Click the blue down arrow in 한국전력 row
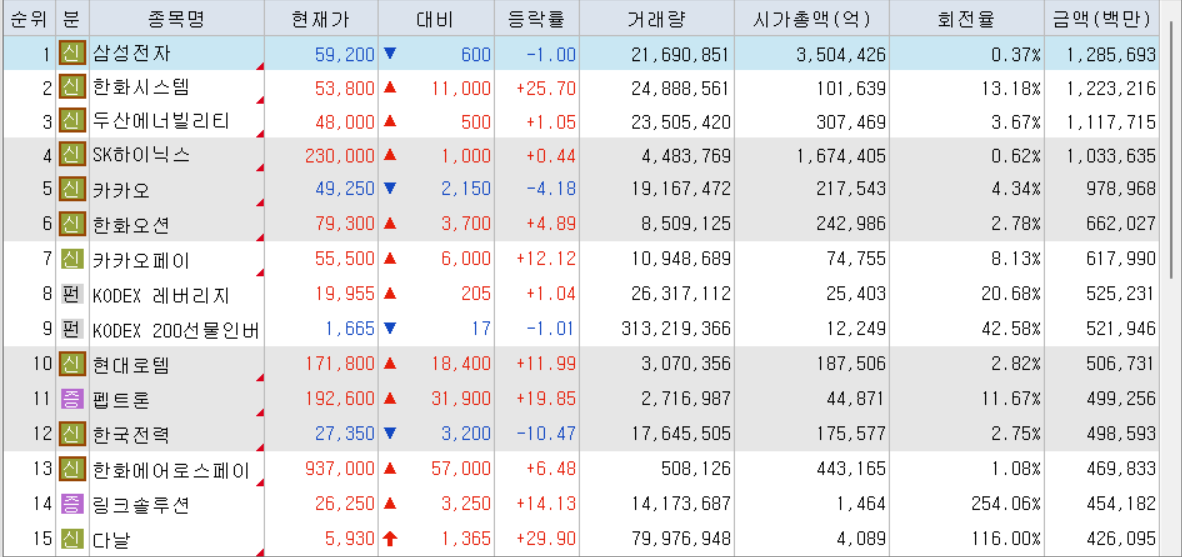The image size is (1182, 557). tap(390, 433)
